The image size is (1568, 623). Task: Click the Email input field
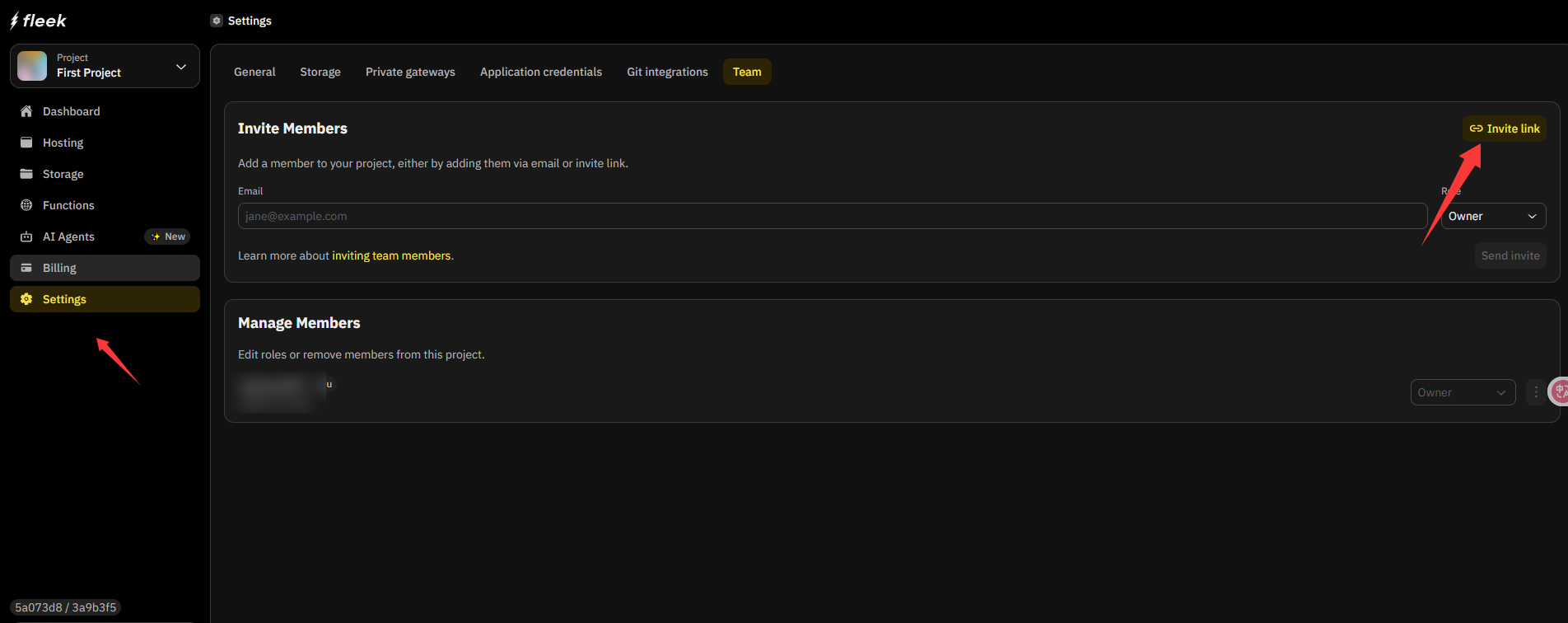tap(832, 216)
